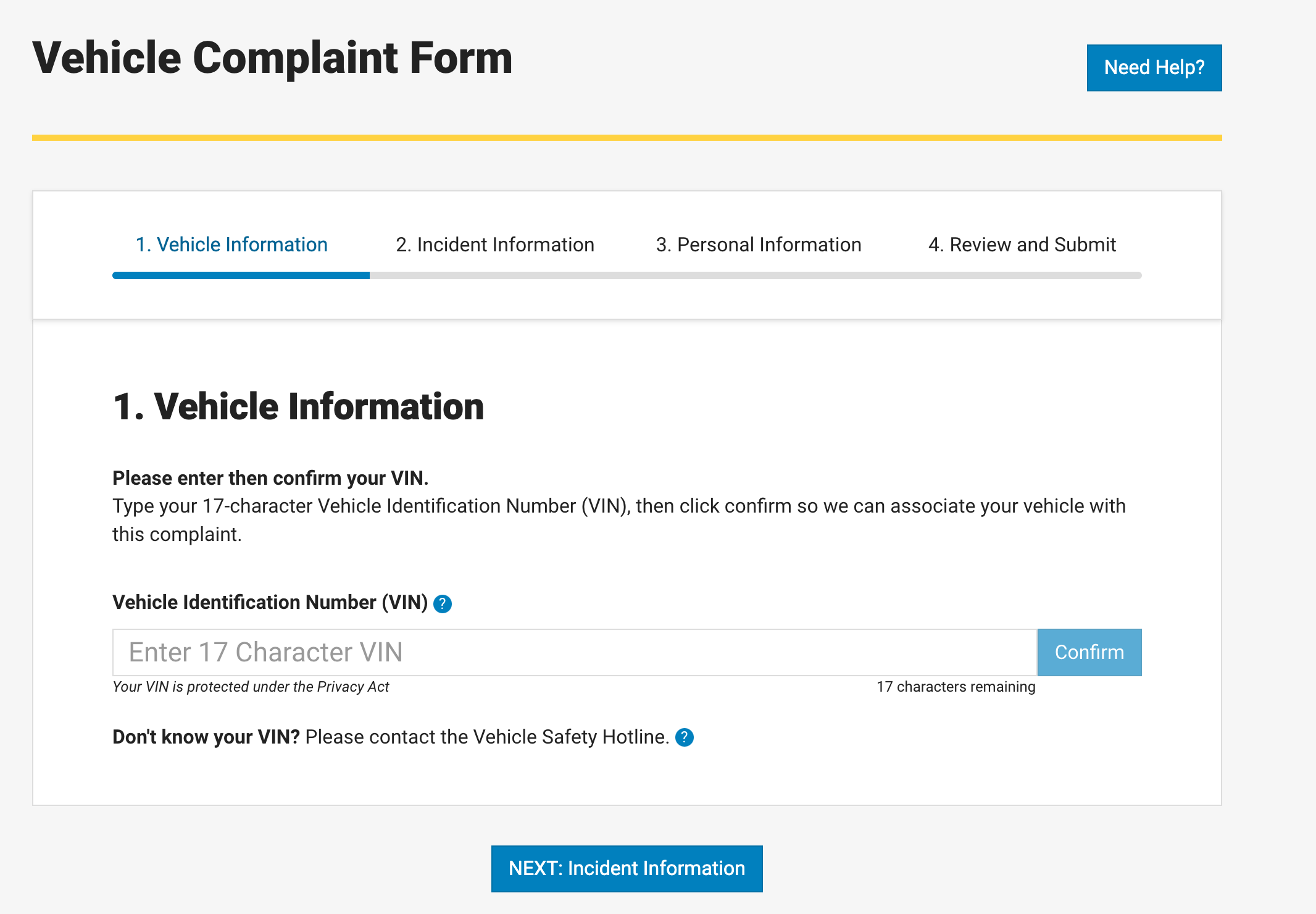Click the Don't know your VIN? text
This screenshot has height=914, width=1316.
[x=206, y=737]
